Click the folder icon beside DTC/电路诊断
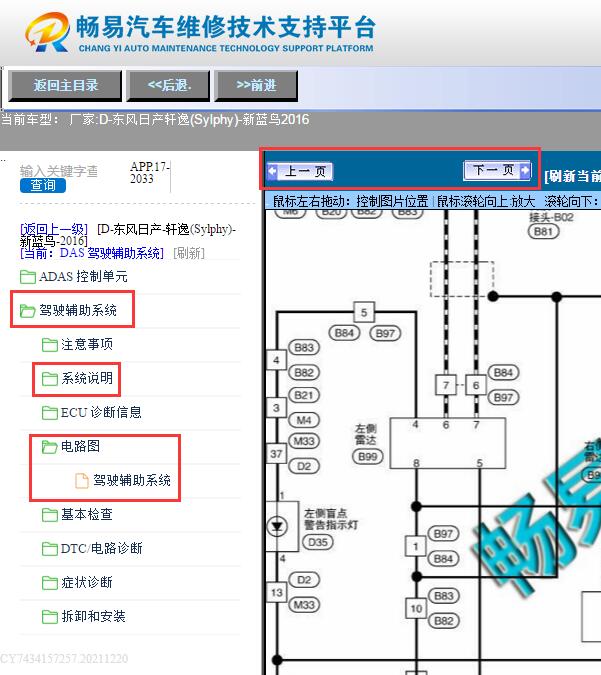 (50, 549)
